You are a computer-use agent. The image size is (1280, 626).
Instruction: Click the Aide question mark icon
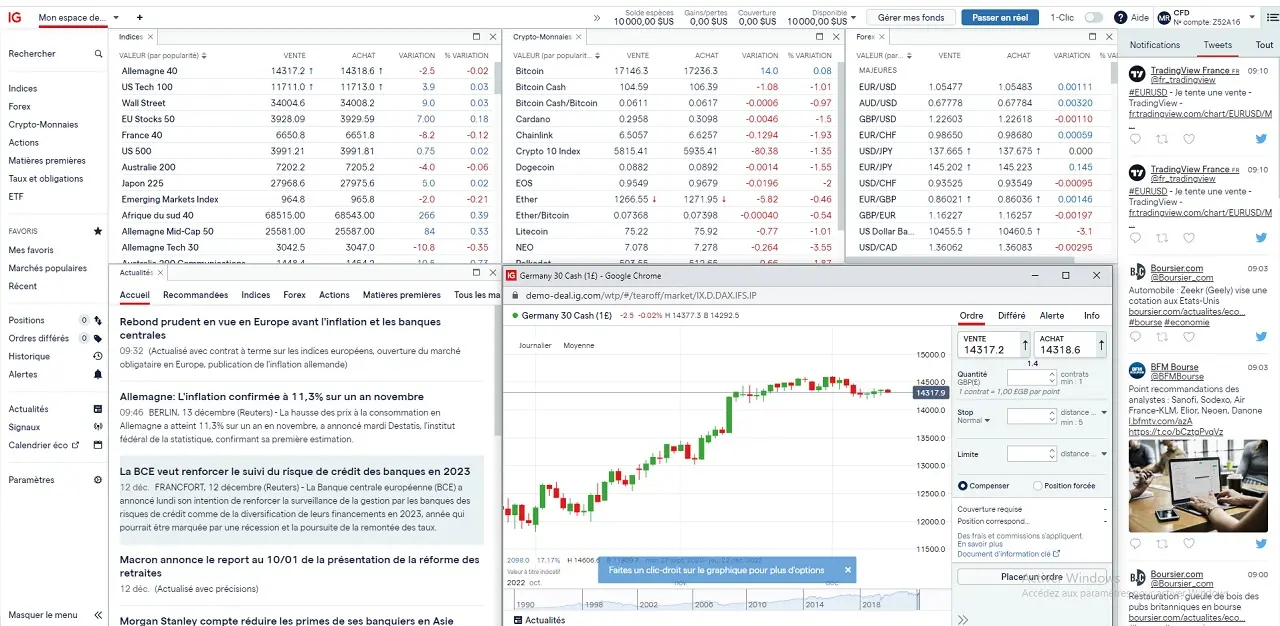[x=1120, y=18]
